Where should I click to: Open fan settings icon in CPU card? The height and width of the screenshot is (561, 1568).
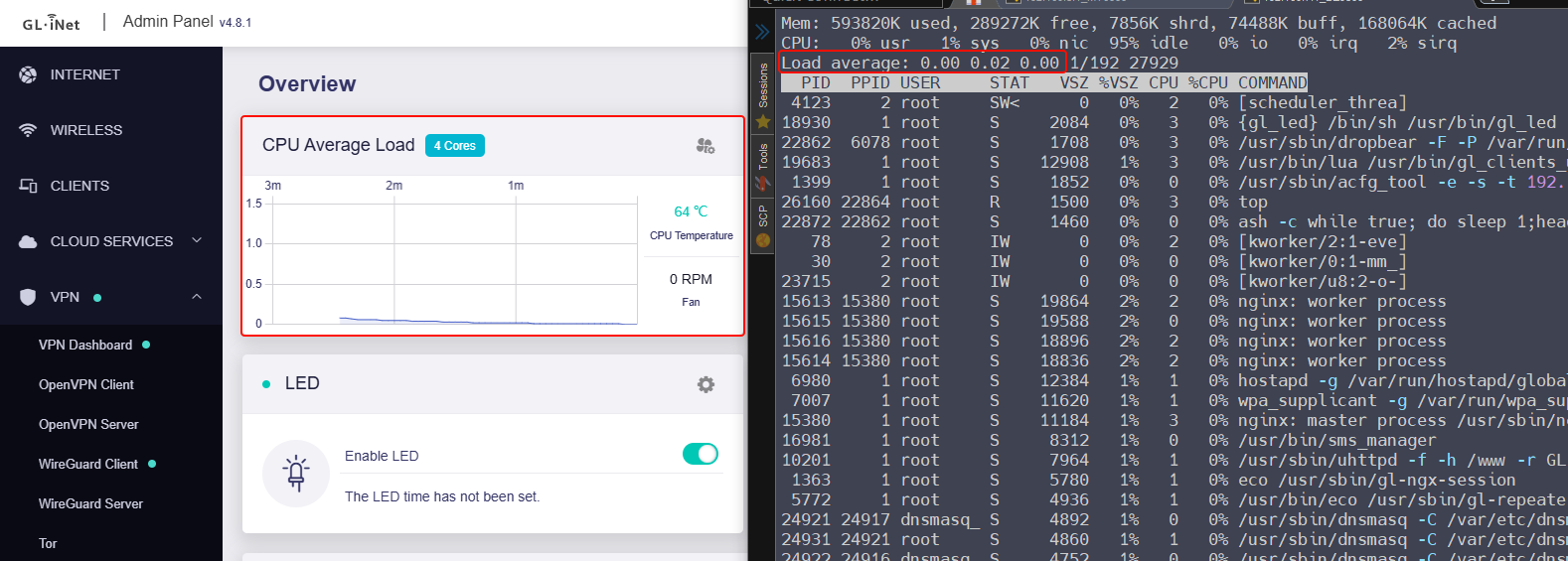pos(706,146)
